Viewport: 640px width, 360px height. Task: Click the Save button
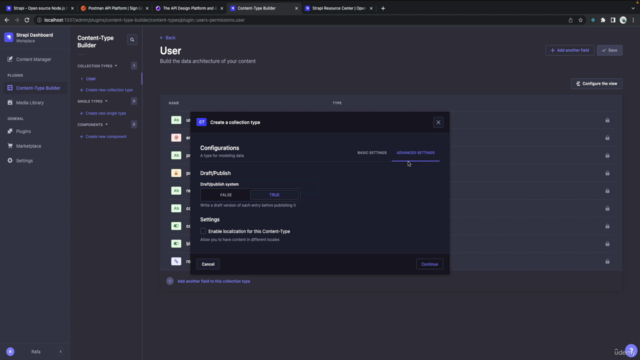[x=609, y=50]
